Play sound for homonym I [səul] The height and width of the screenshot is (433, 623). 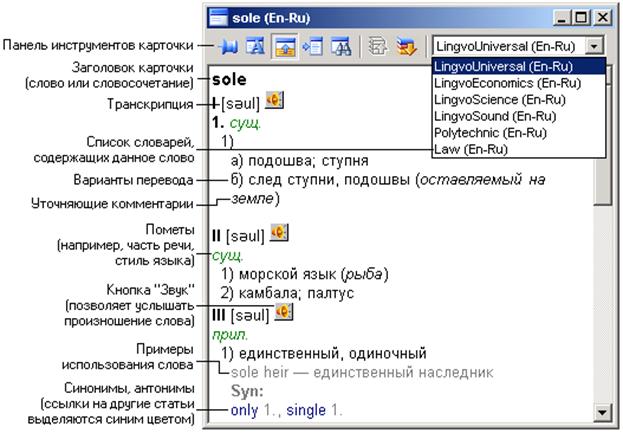275,100
